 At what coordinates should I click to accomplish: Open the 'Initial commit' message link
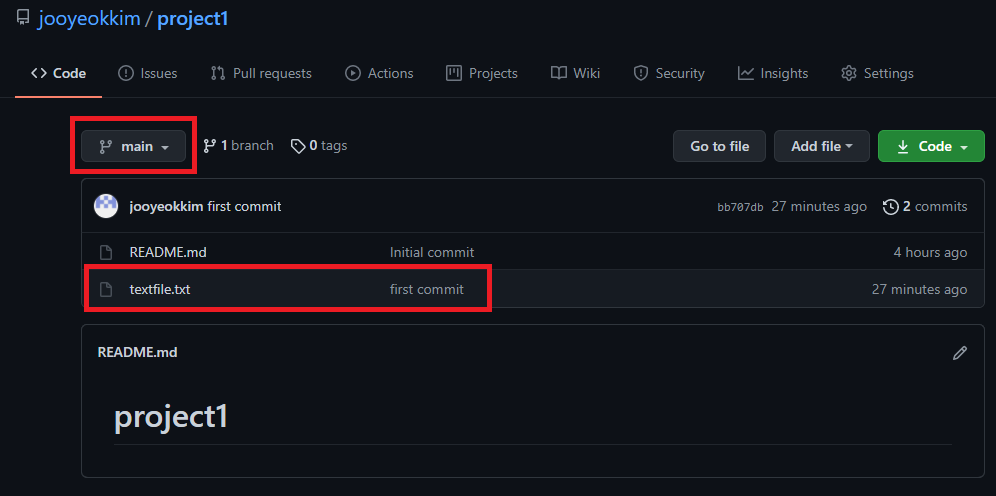click(432, 252)
